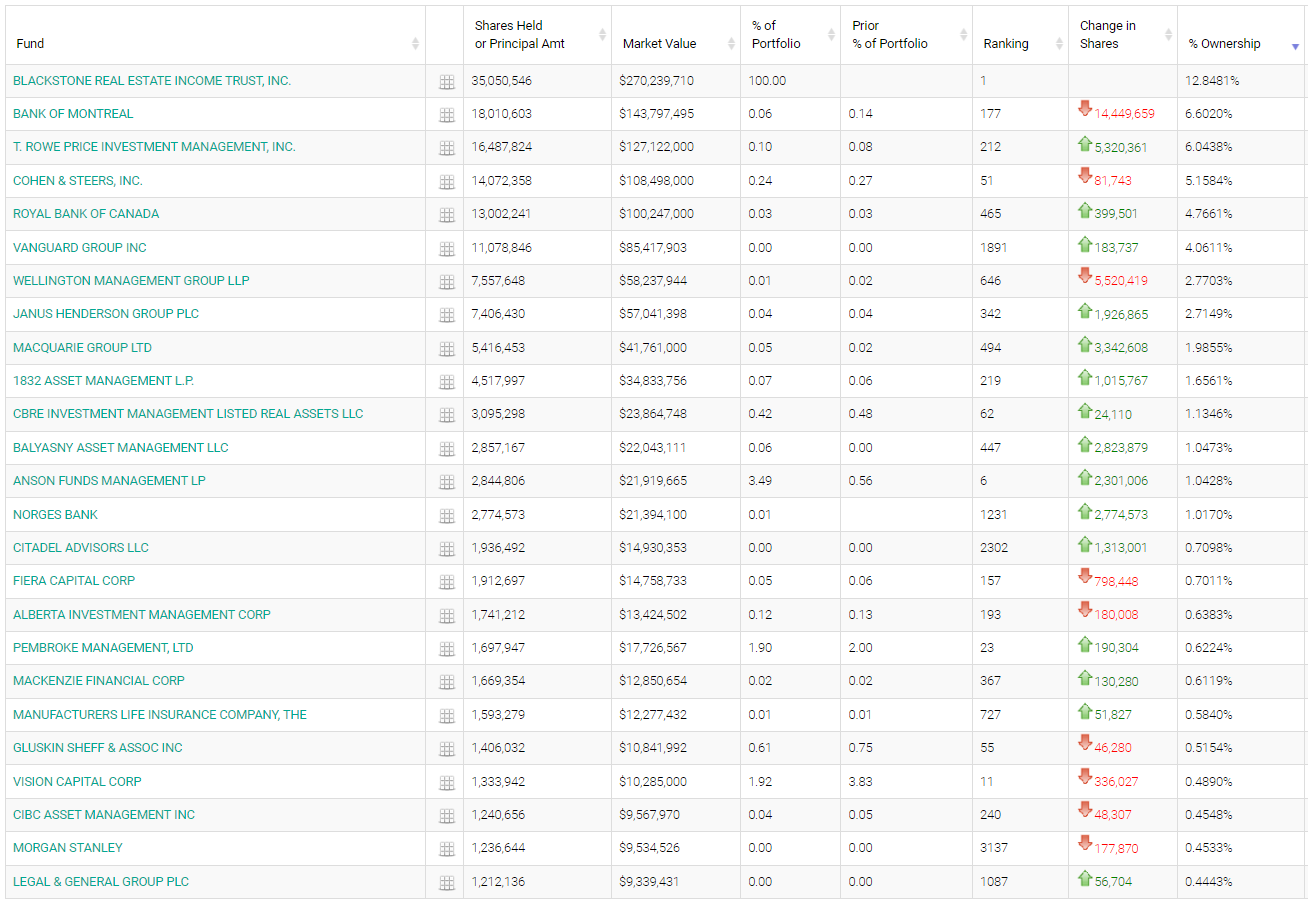Open Manufacturers Life Insurance Company link

(x=160, y=715)
